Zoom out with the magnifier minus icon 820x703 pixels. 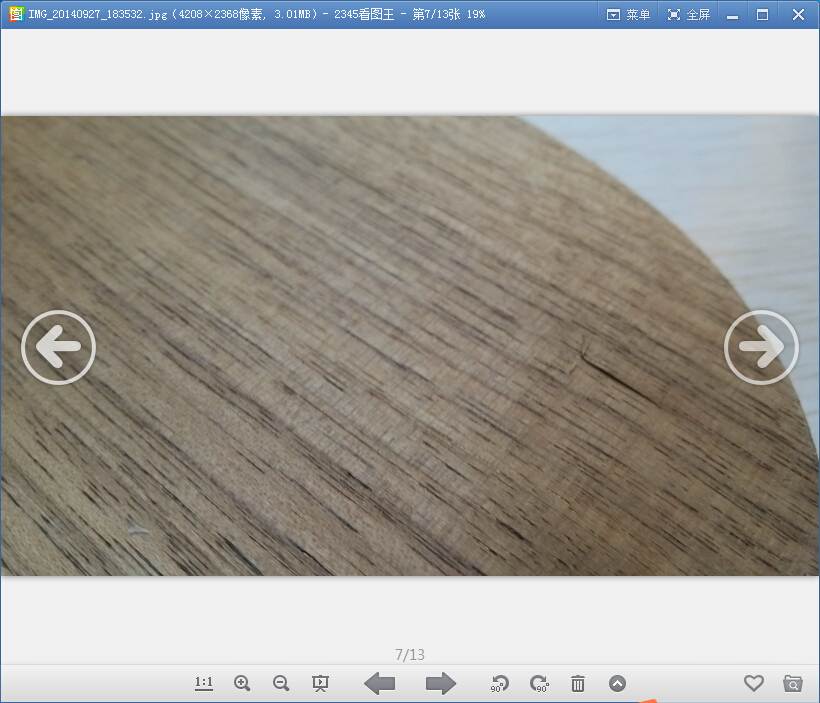click(281, 683)
